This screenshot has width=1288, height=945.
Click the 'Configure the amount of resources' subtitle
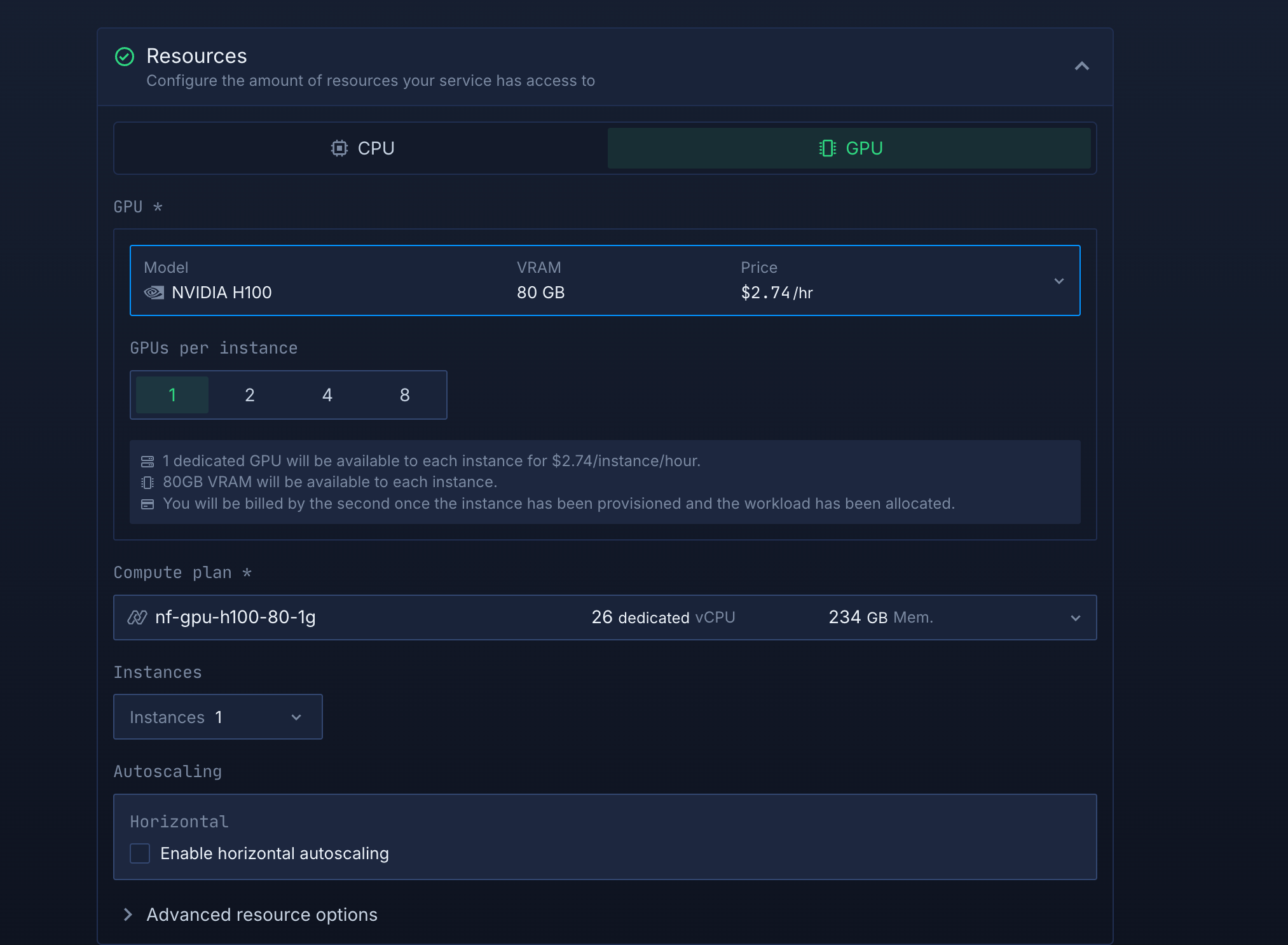(371, 81)
